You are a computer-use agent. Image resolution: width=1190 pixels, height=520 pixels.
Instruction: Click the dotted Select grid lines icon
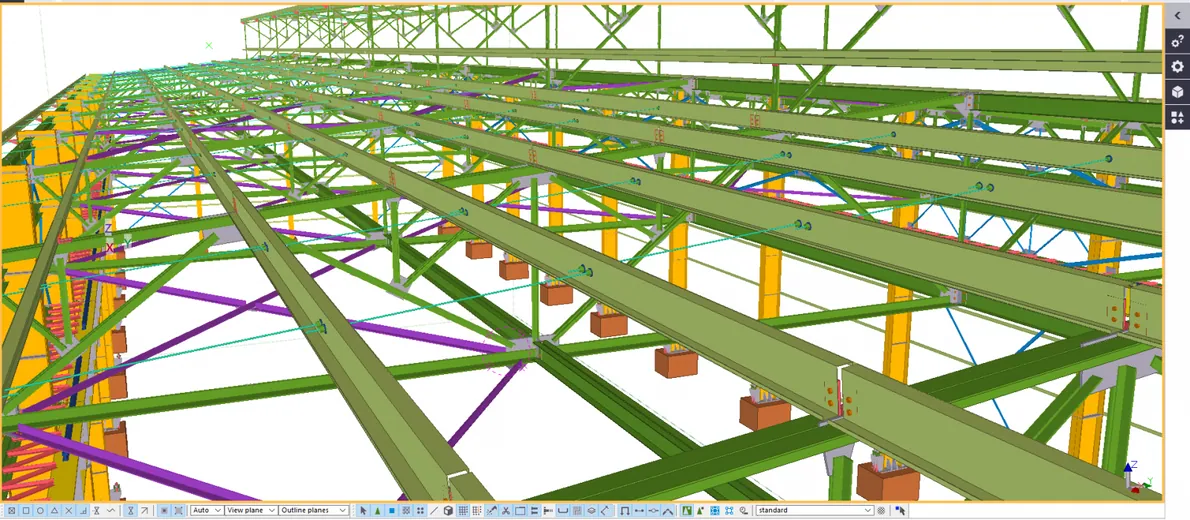coord(477,510)
